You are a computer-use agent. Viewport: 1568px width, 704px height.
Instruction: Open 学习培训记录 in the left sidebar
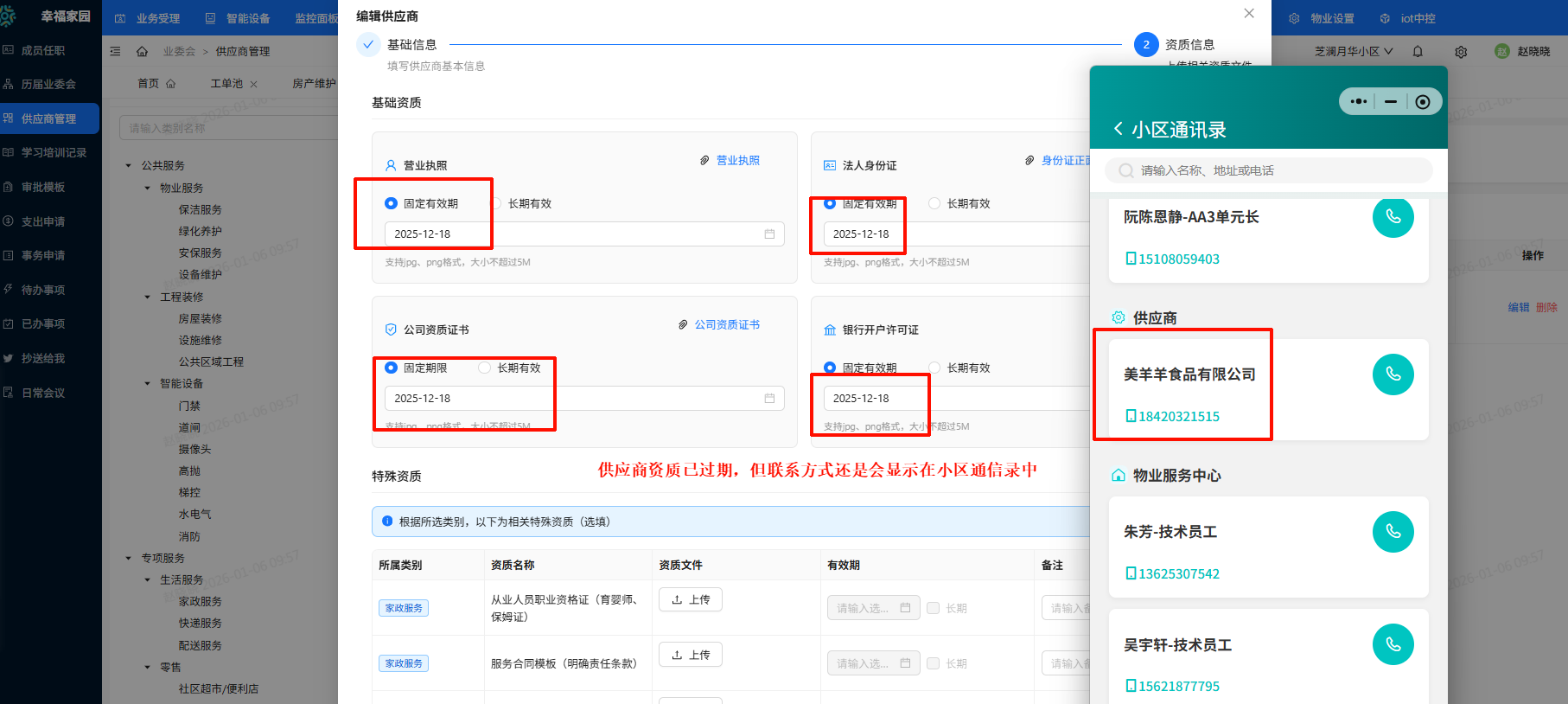[54, 153]
